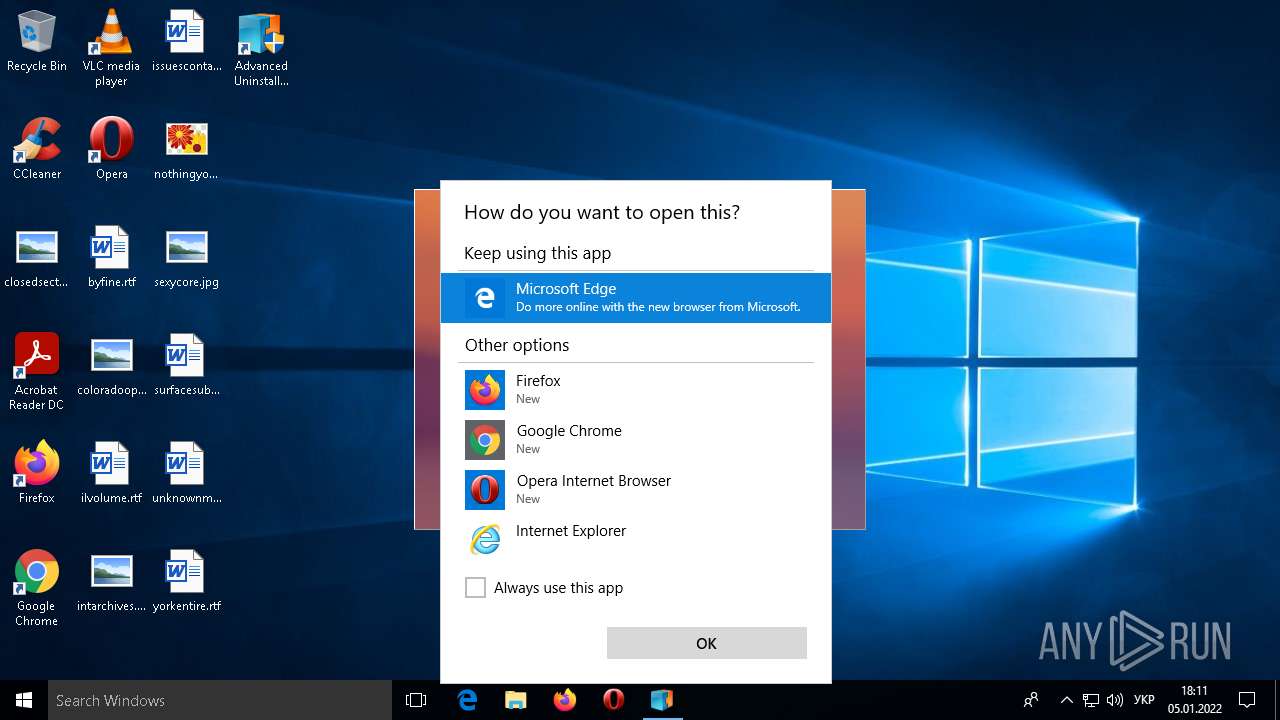Launch Firefox from taskbar
The height and width of the screenshot is (720, 1280).
565,700
